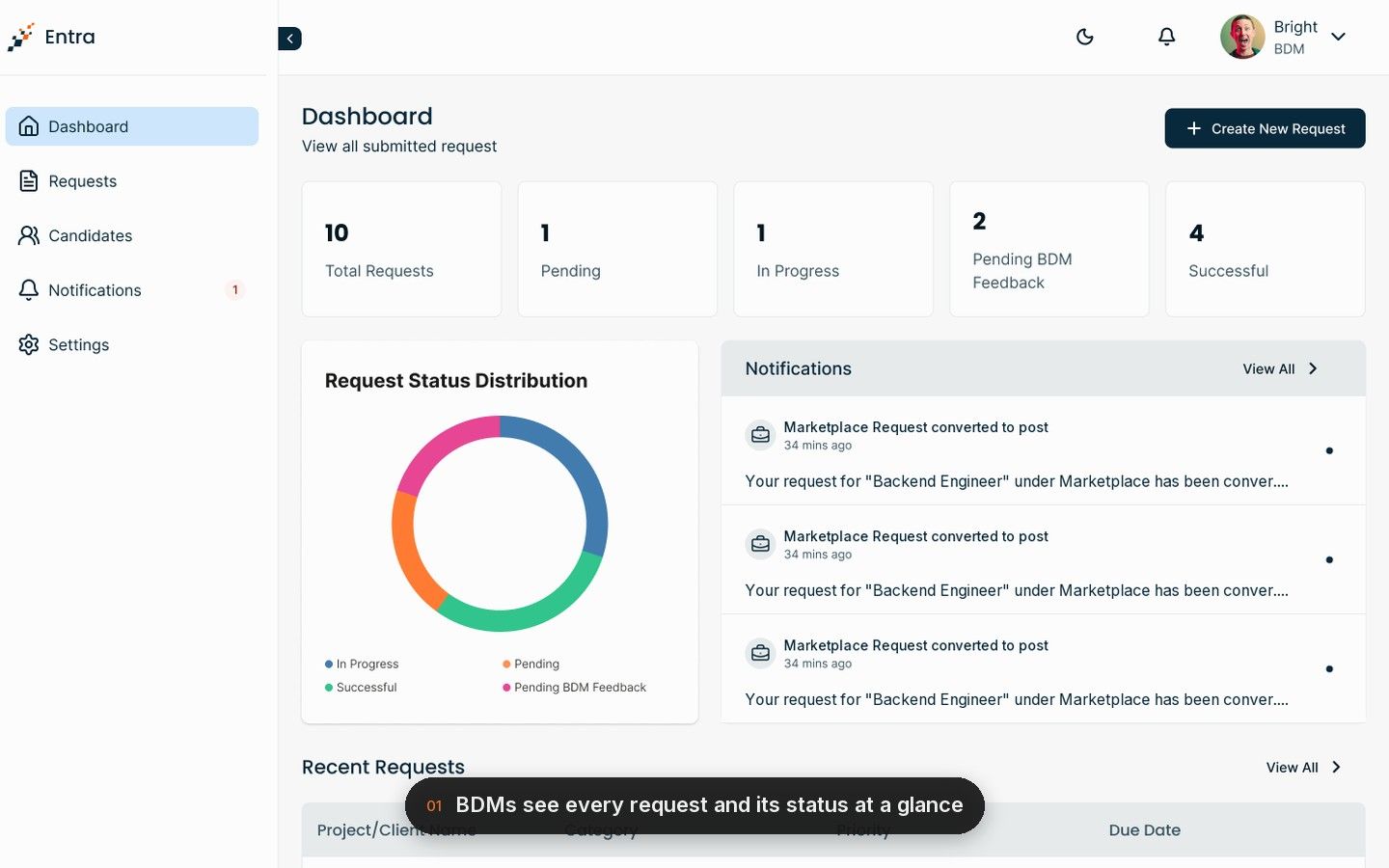The height and width of the screenshot is (868, 1389).
Task: Open the bell alerts icon in header
Action: coord(1166,37)
